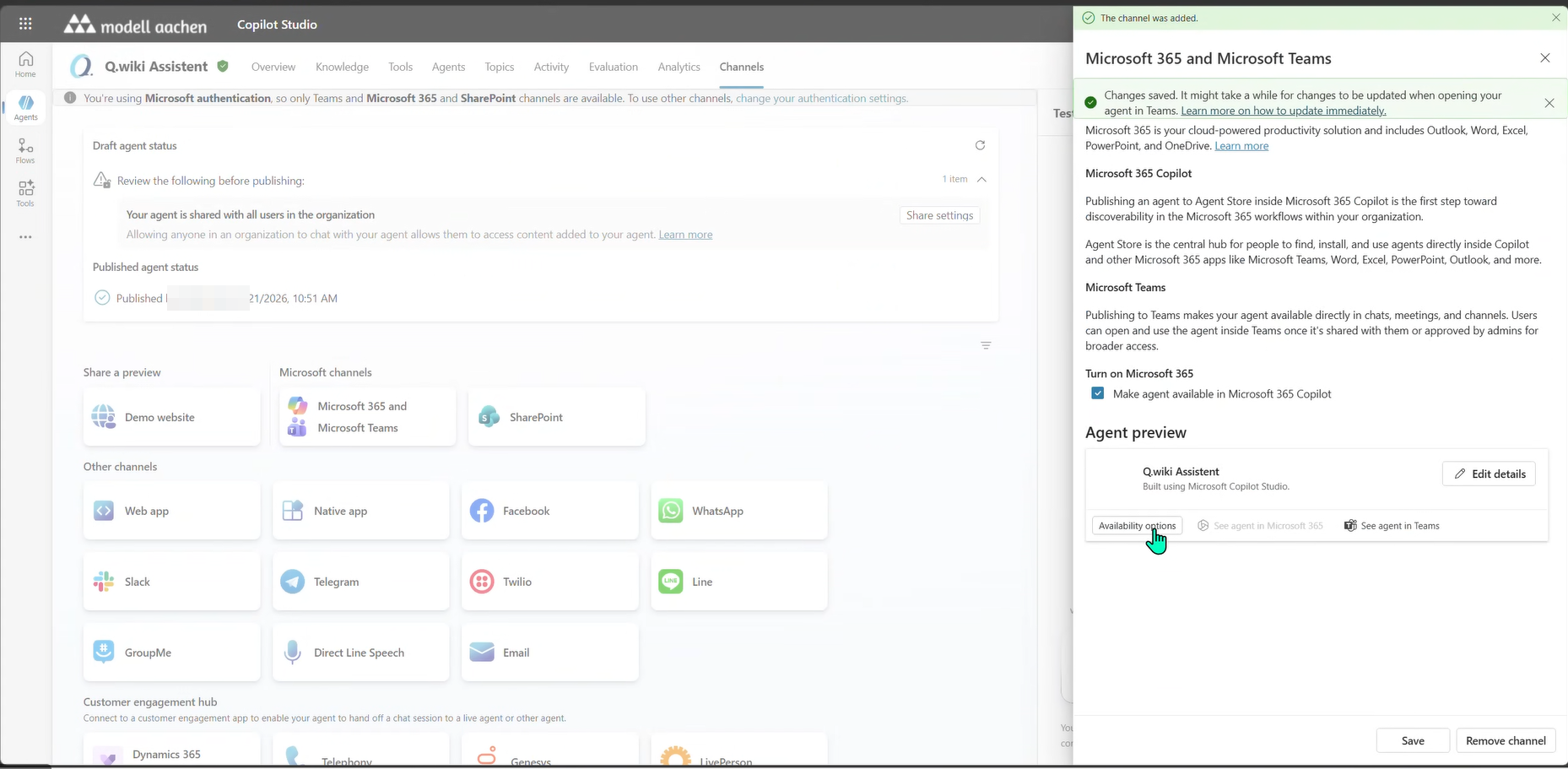Open Learn more link about agent sharing
Viewport: 1568px width, 769px height.
[685, 235]
